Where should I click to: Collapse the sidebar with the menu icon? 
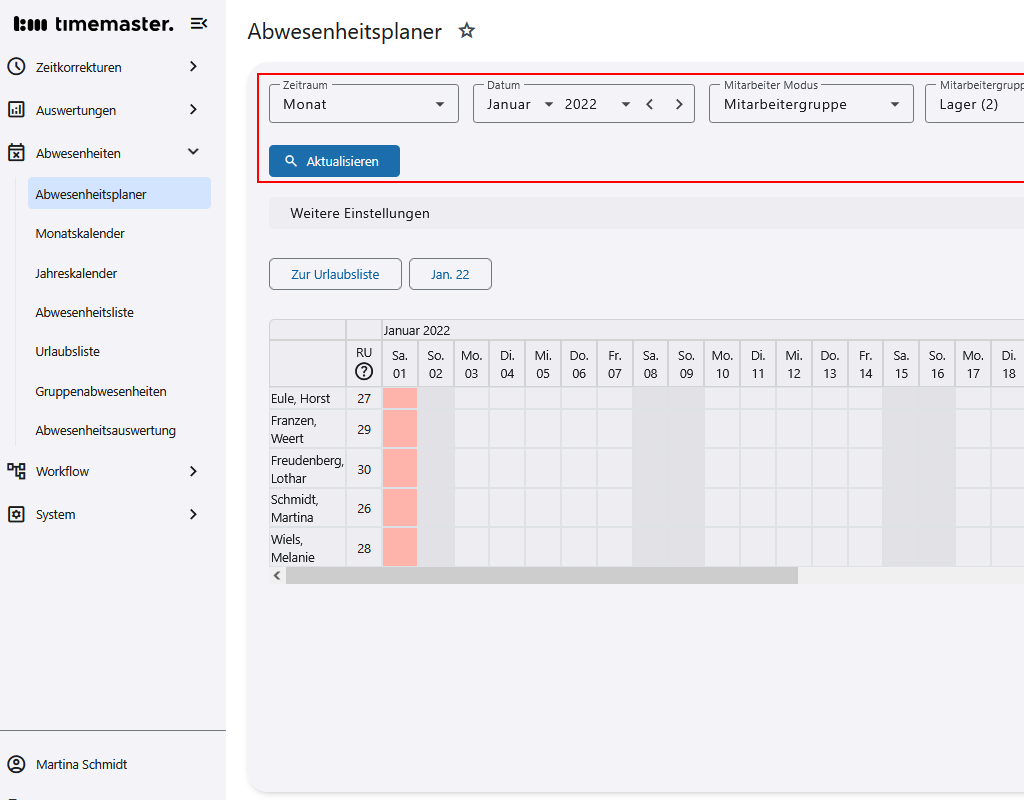pos(199,24)
